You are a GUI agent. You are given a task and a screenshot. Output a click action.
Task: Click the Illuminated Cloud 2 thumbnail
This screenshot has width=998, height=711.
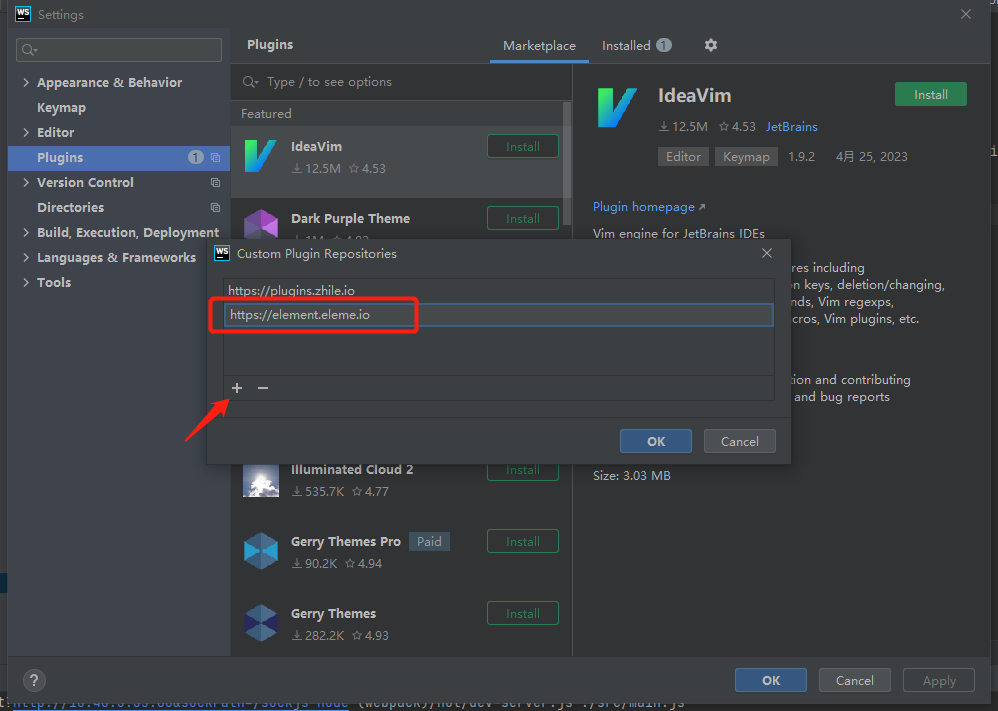[x=261, y=481]
